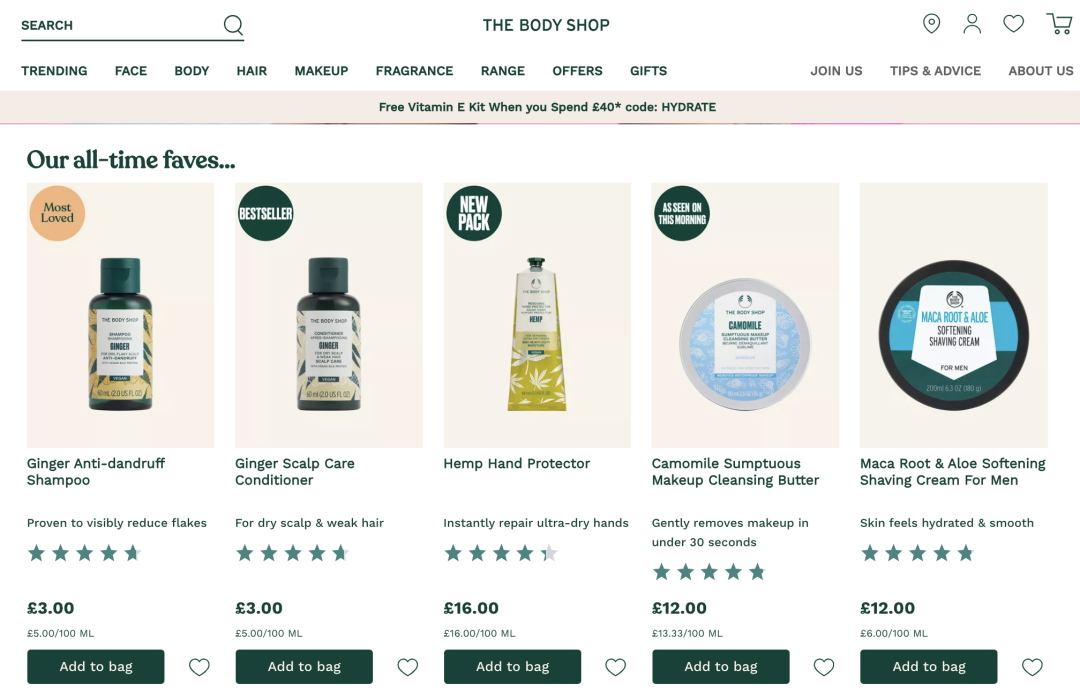Open the store locator pin icon
This screenshot has height=700, width=1080.
(x=931, y=24)
